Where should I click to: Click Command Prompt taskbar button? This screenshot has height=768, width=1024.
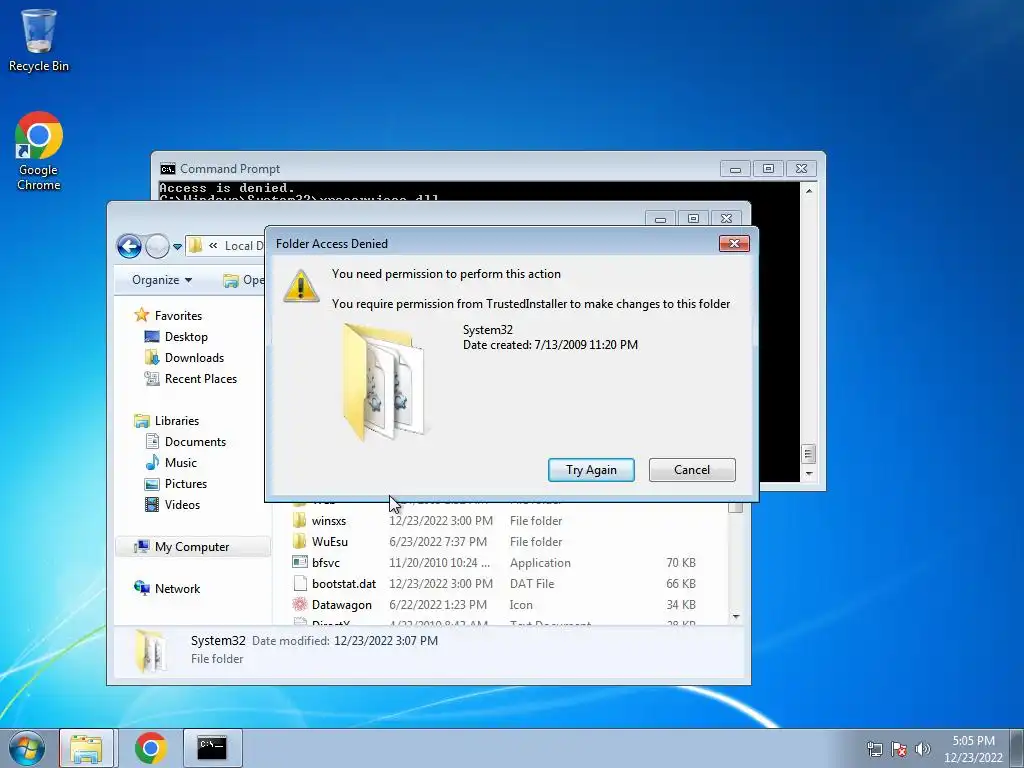click(213, 748)
